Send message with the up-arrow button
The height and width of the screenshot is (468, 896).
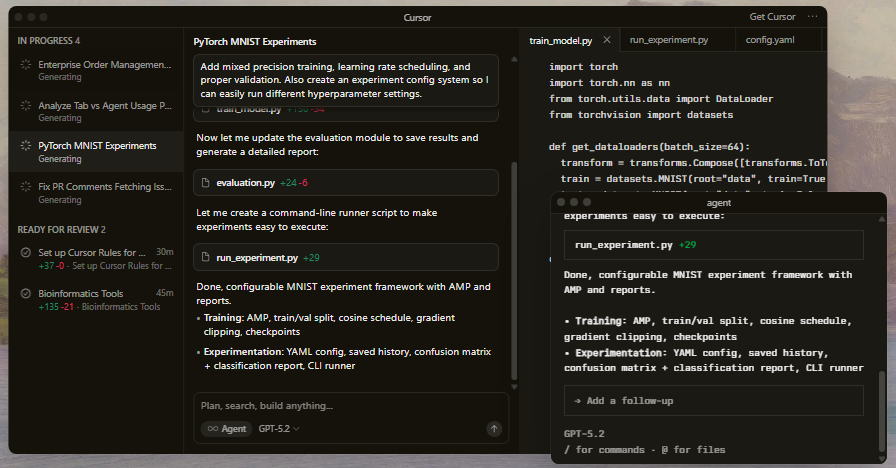(494, 429)
